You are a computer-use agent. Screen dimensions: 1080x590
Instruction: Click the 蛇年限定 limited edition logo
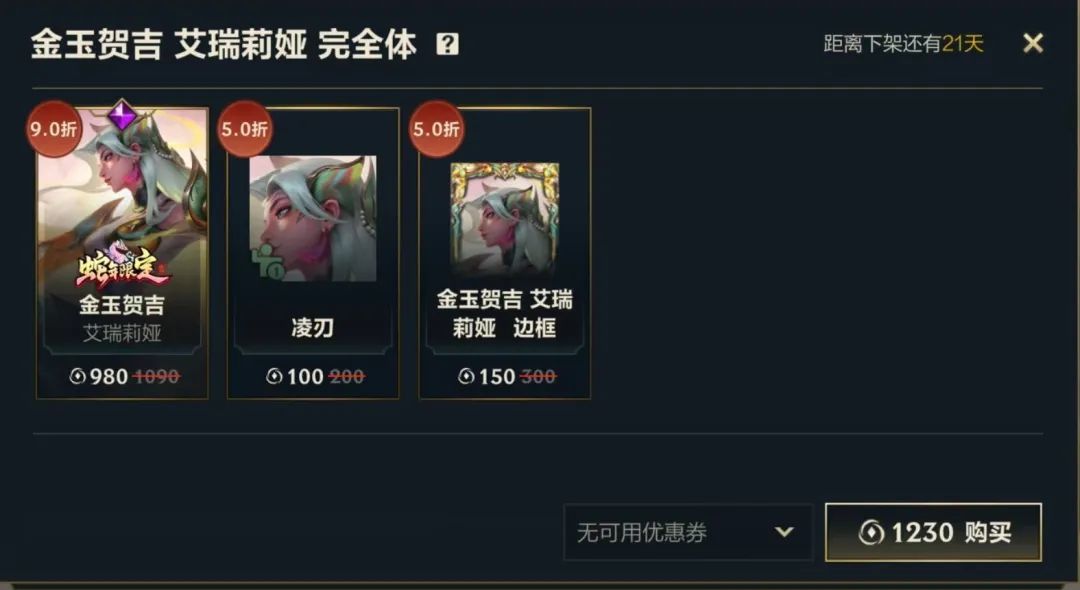tap(123, 268)
